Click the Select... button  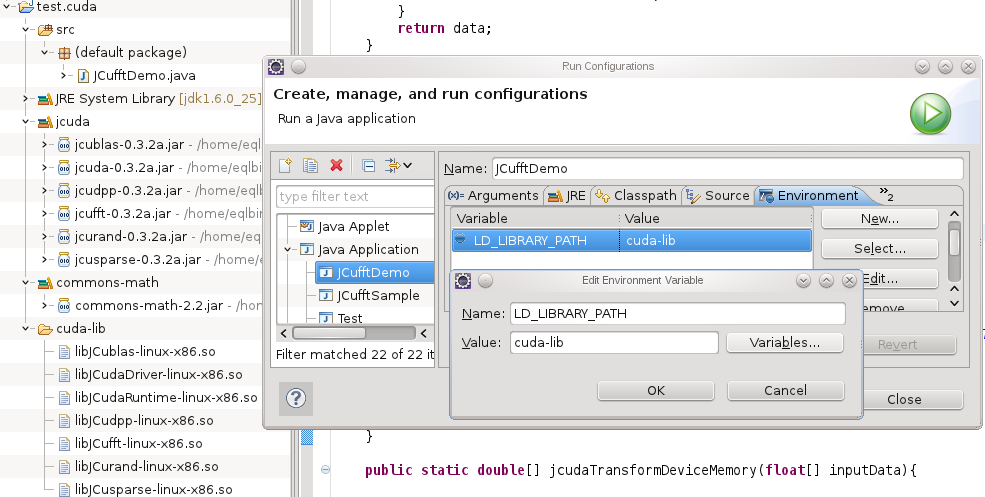(x=879, y=249)
